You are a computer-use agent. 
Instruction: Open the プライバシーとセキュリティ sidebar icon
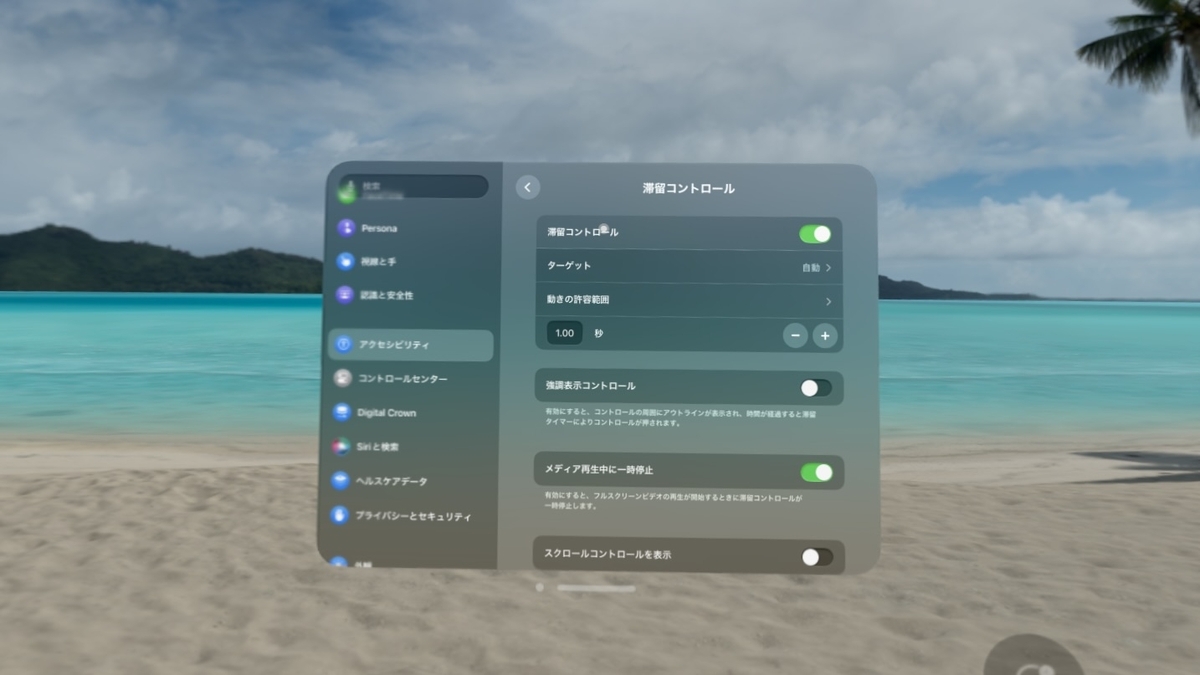[339, 516]
